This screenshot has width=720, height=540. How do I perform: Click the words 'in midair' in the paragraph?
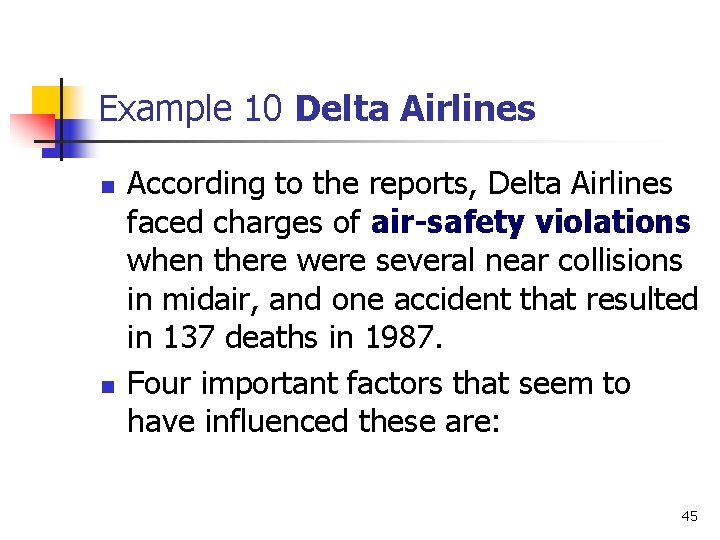pos(190,299)
